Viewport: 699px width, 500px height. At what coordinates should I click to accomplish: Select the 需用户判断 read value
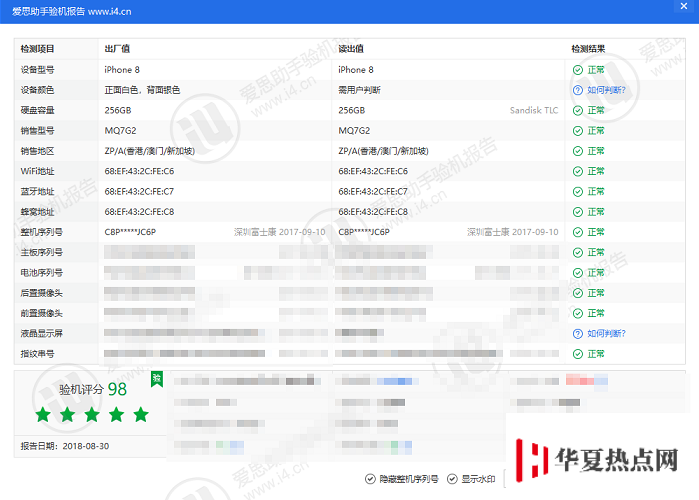tap(359, 90)
